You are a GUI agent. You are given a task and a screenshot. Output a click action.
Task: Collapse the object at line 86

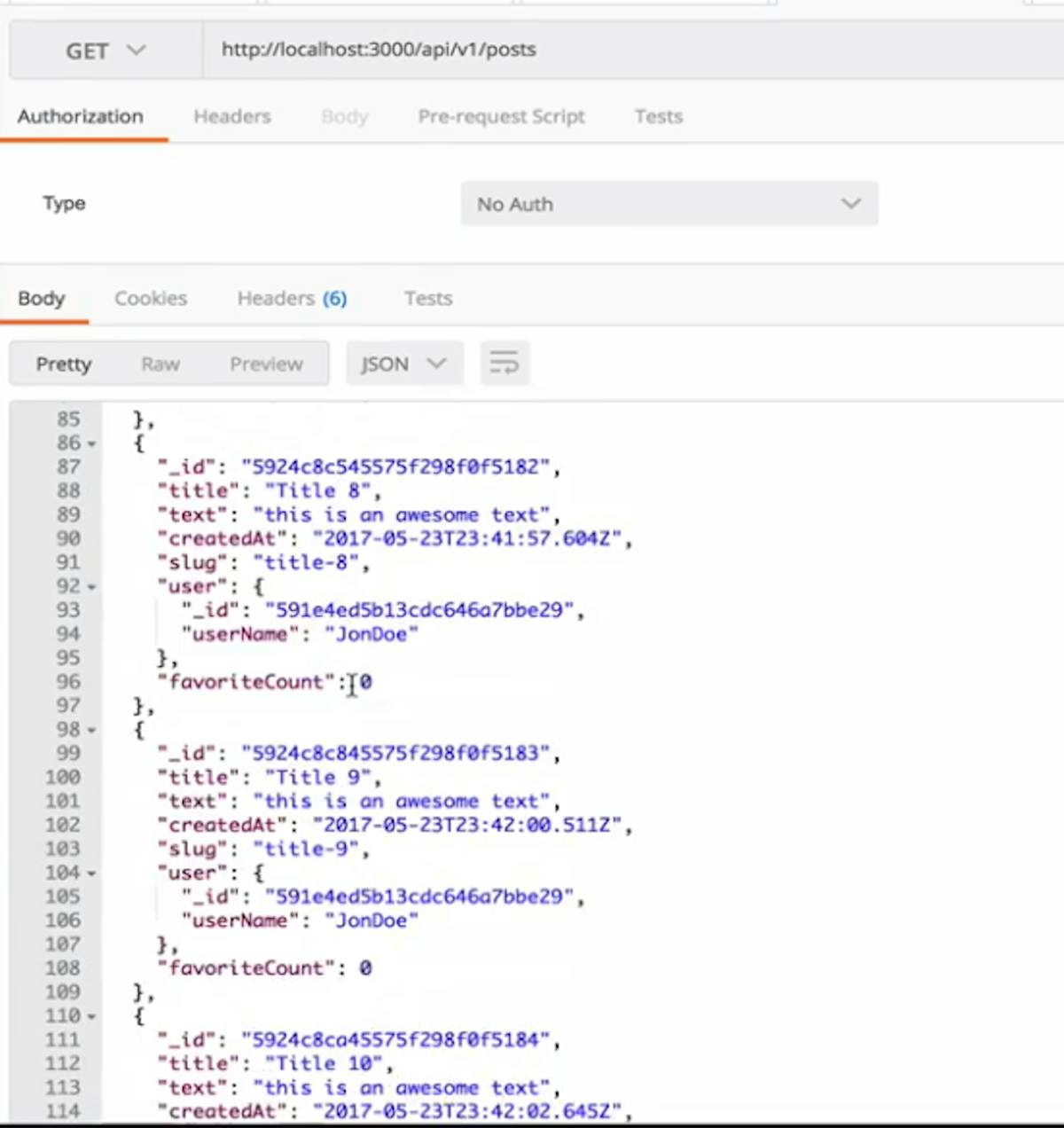pos(91,443)
